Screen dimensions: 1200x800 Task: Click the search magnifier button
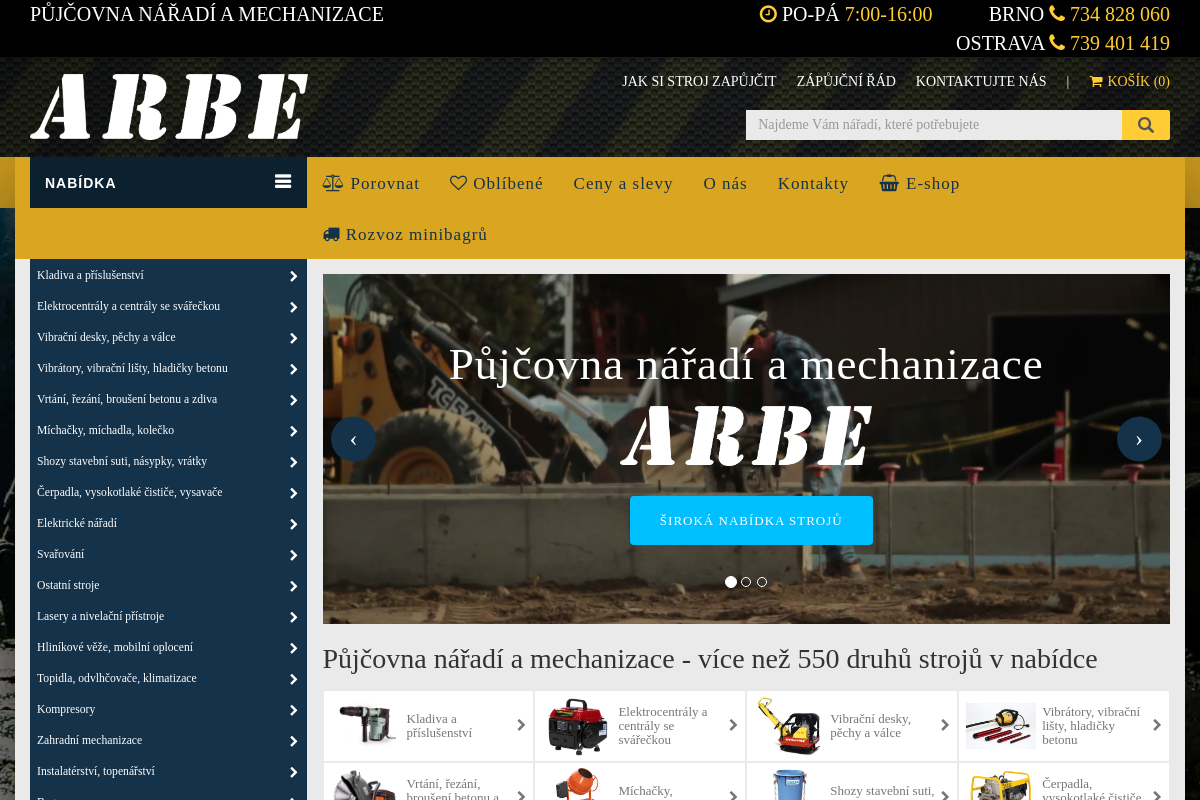click(x=1146, y=125)
